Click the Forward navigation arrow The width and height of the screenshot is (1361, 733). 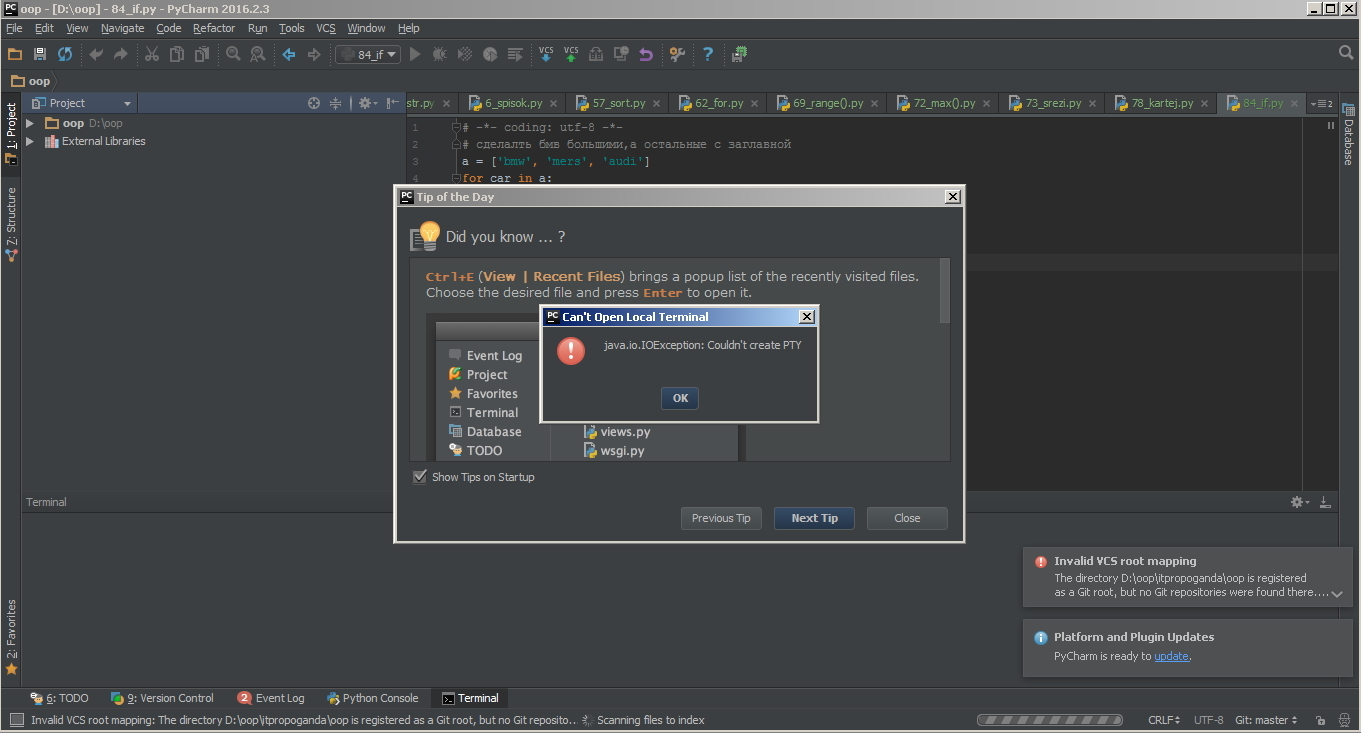pyautogui.click(x=314, y=54)
